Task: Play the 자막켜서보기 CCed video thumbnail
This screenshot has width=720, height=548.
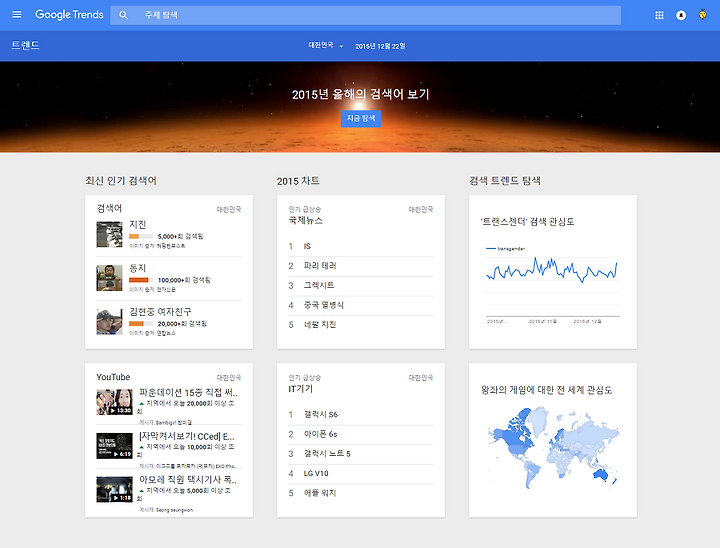Action: [114, 446]
